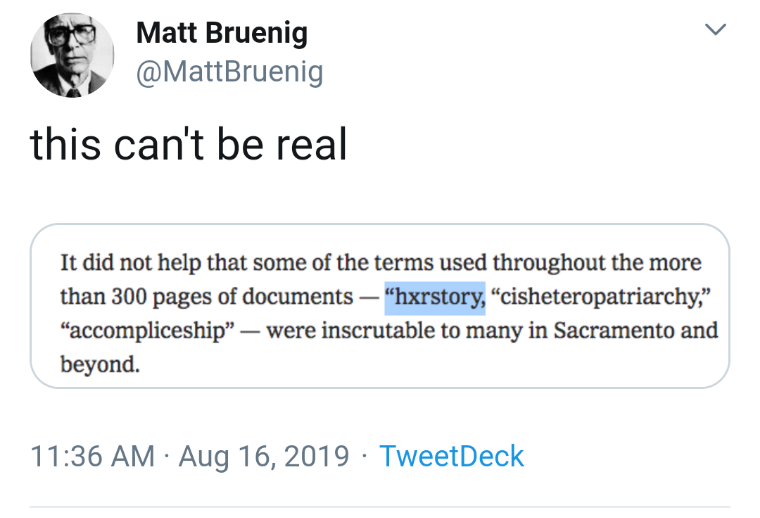Click the phrase "to many in" in the excerpt
The height and width of the screenshot is (518, 760).
tap(484, 330)
